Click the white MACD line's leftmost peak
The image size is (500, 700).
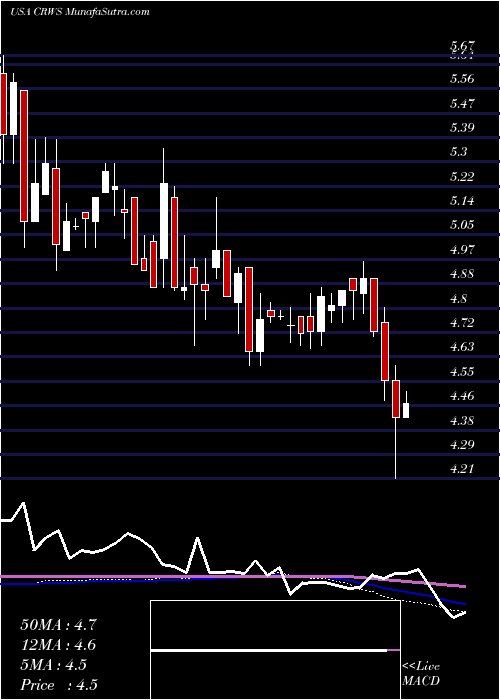[x=23, y=504]
